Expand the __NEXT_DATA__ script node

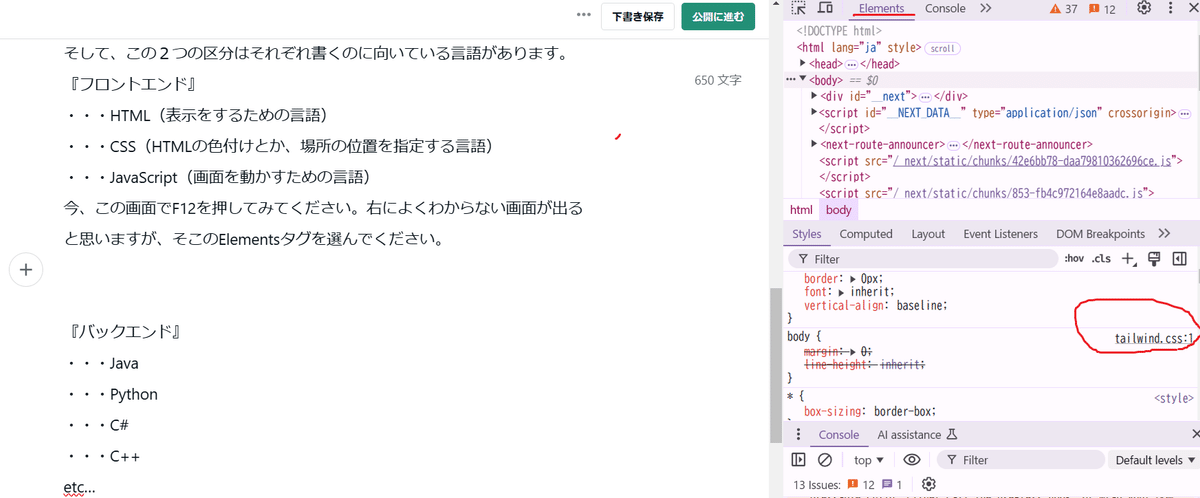tap(816, 113)
